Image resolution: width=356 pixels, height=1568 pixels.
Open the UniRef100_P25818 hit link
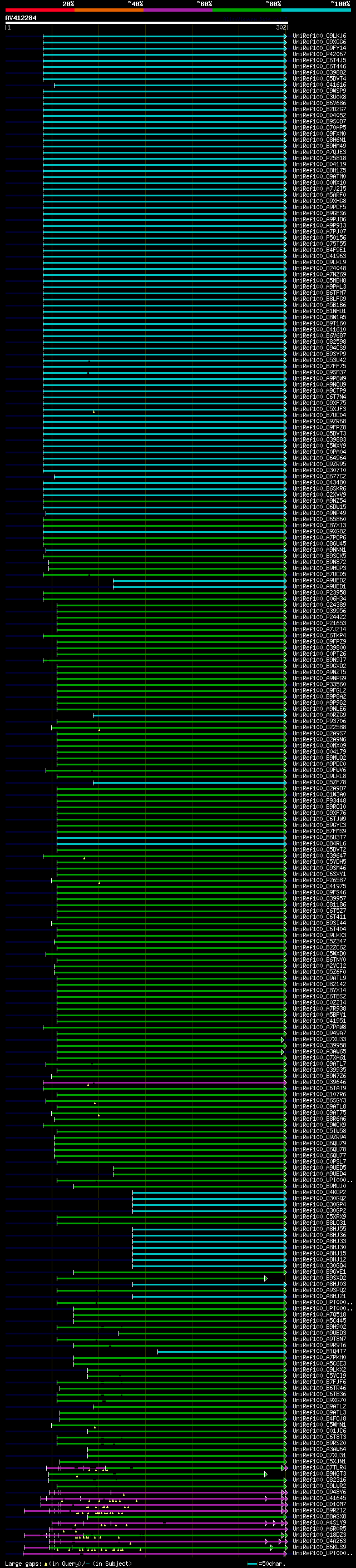[x=319, y=159]
